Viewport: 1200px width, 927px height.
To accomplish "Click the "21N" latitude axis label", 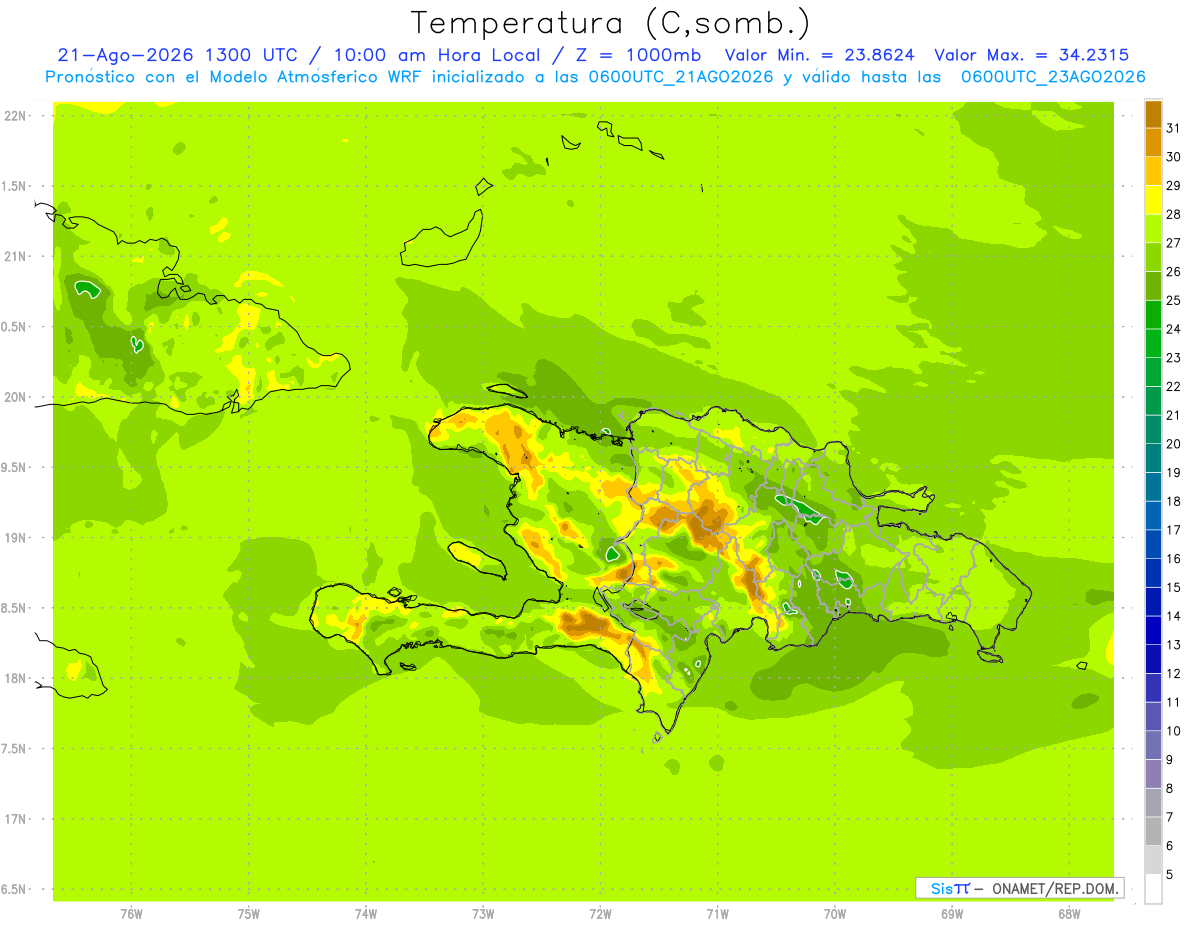I will (x=16, y=257).
